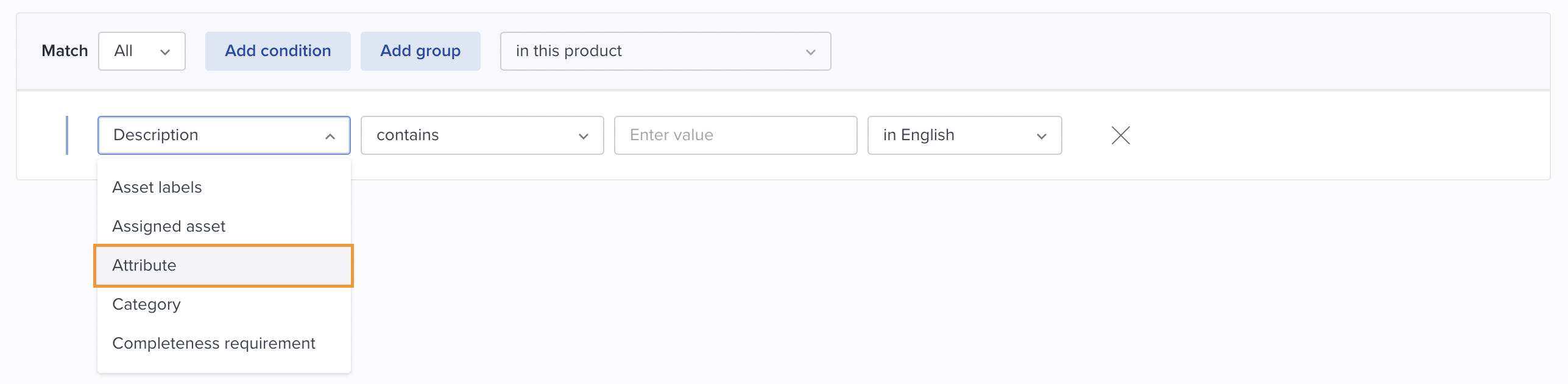Focus the Enter value input field
Screen dimensions: 1568x384
pyautogui.click(x=735, y=135)
